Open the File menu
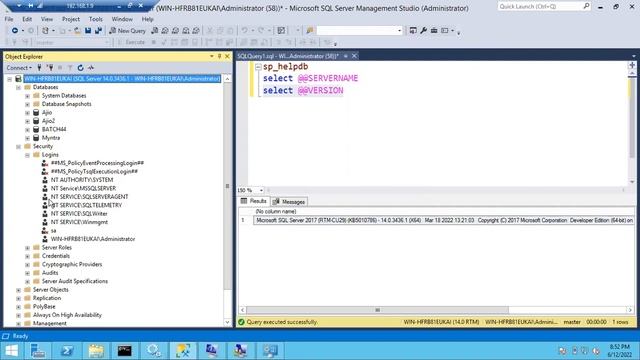The width and height of the screenshot is (640, 360). click(9, 19)
